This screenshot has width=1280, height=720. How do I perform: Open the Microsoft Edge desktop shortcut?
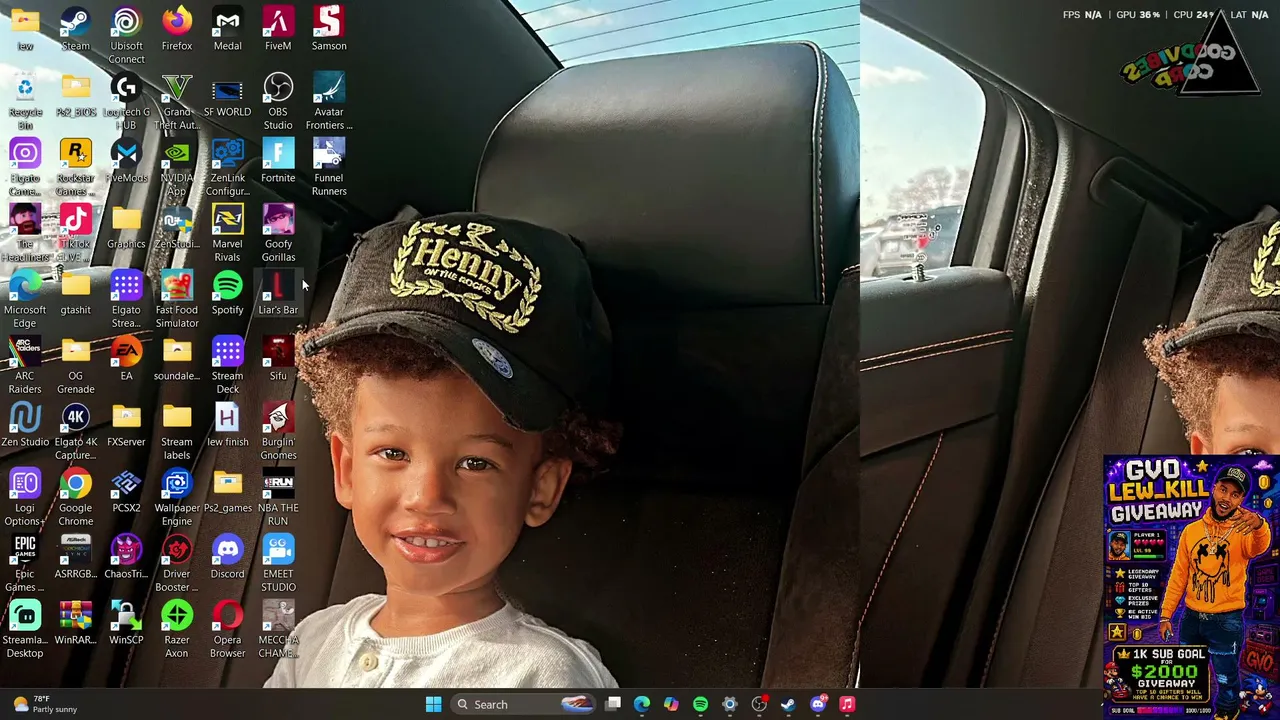pos(25,299)
